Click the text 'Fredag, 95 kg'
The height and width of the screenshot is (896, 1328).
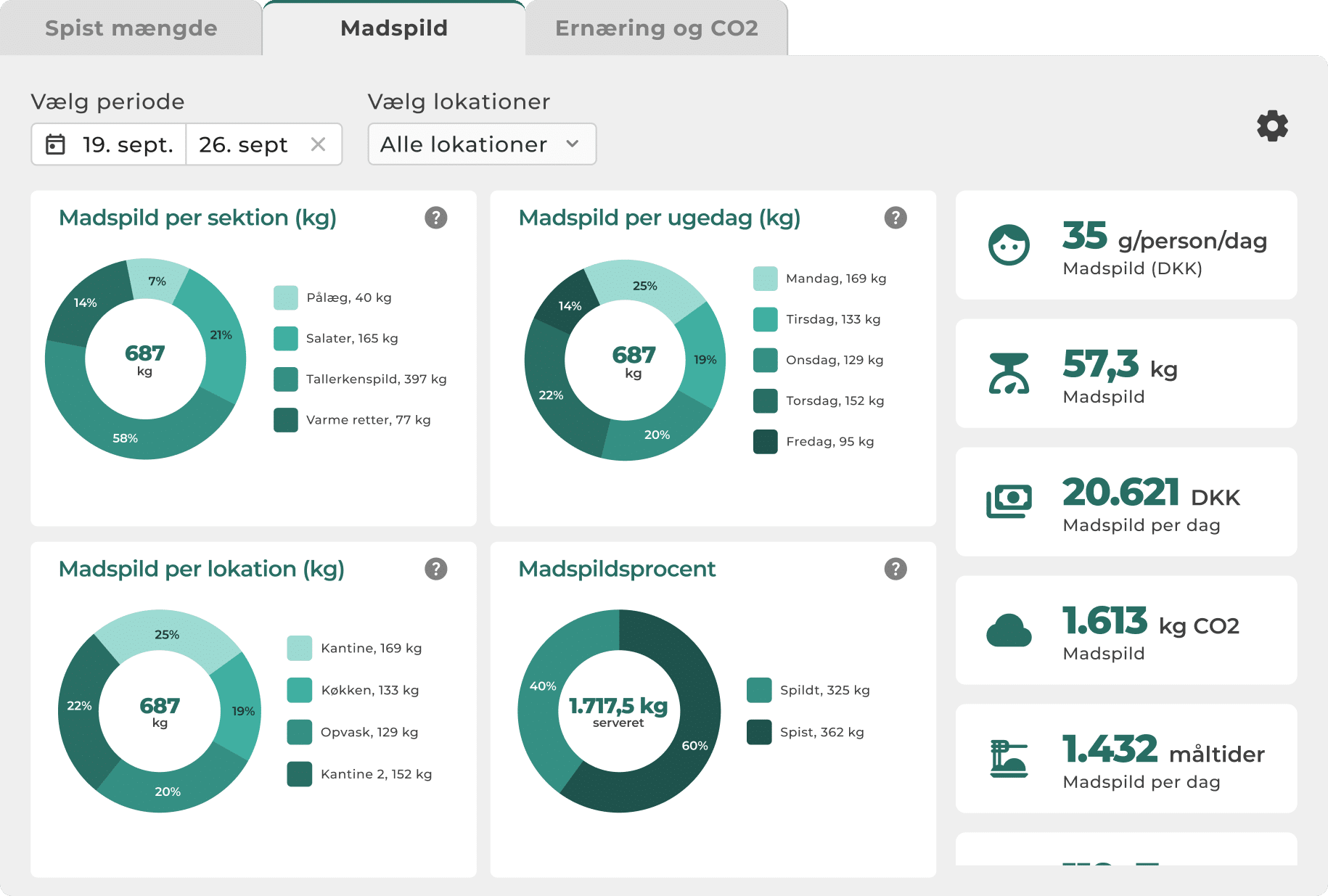point(829,441)
